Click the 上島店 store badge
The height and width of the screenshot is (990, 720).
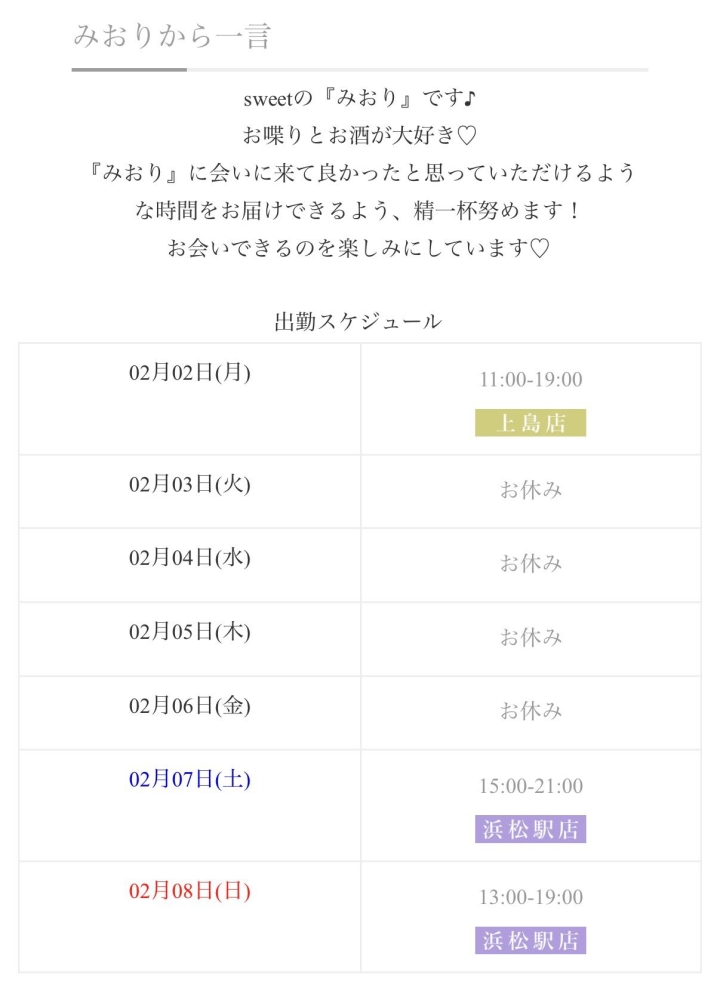pos(530,423)
